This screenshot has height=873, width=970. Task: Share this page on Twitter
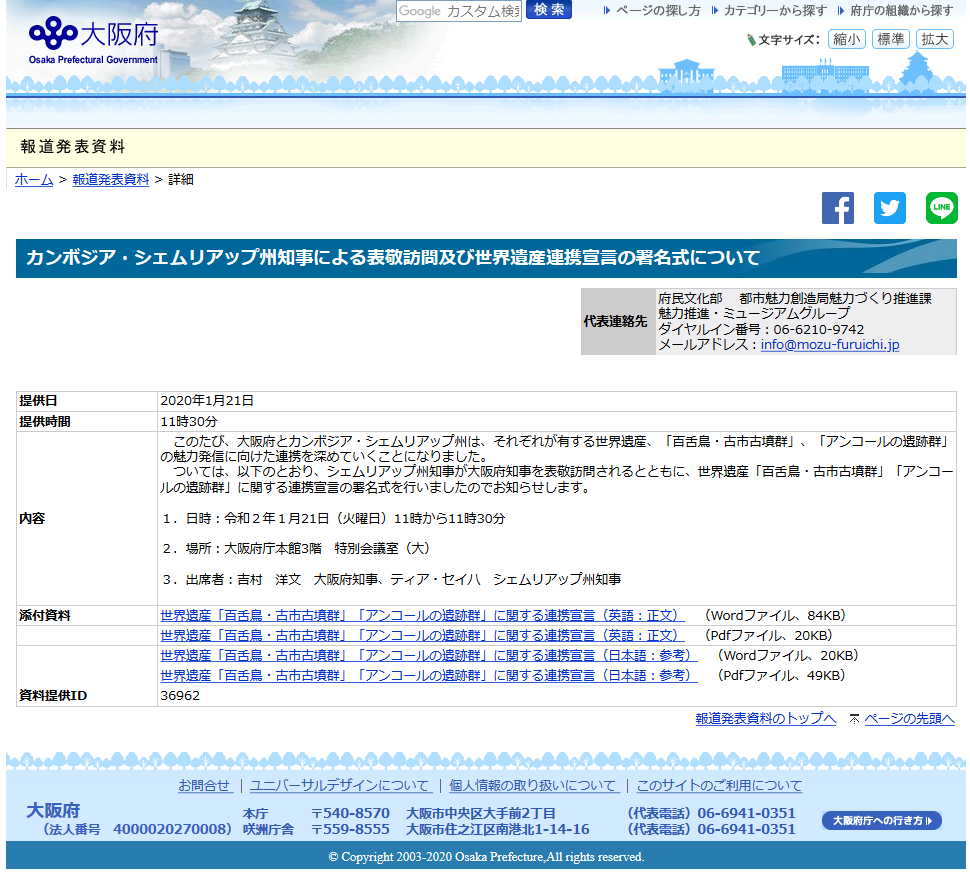(889, 208)
